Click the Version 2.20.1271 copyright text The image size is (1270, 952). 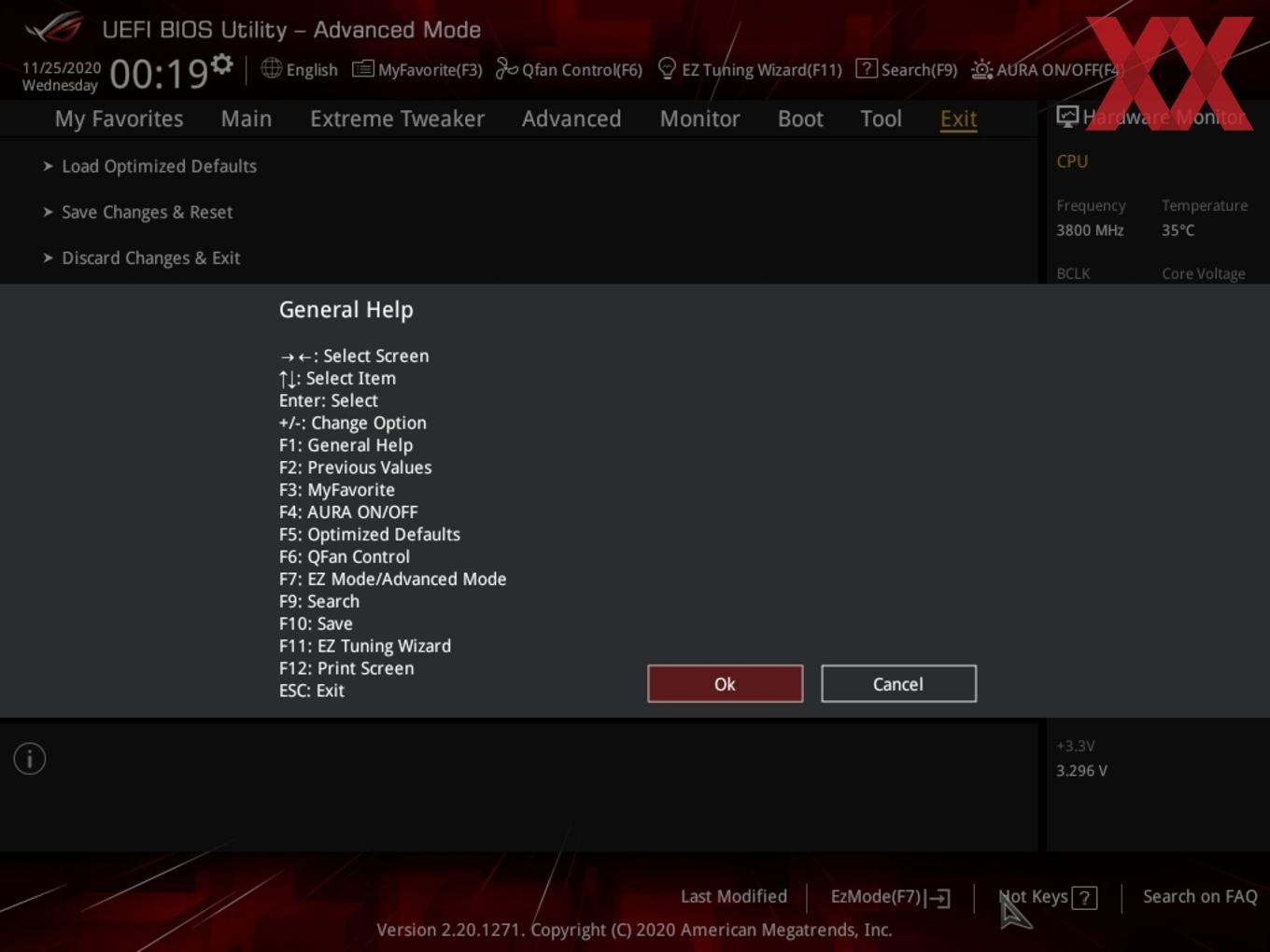tap(634, 930)
